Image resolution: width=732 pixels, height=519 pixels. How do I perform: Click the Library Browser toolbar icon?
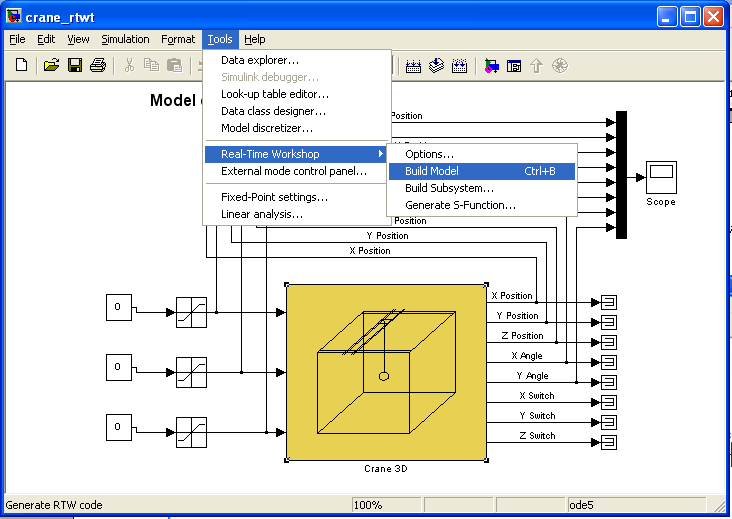click(x=491, y=66)
